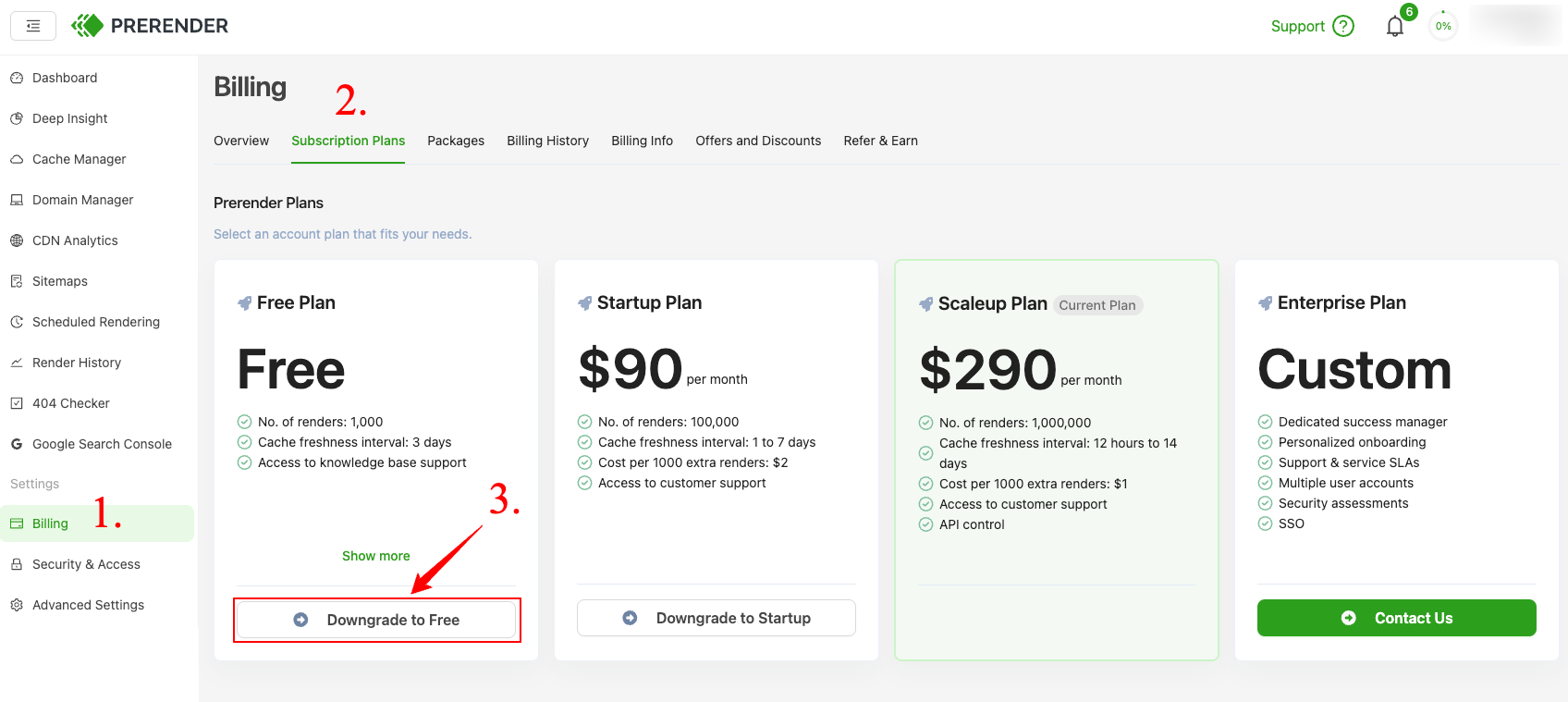Collapse the sidebar using the menu toggle

pyautogui.click(x=33, y=26)
